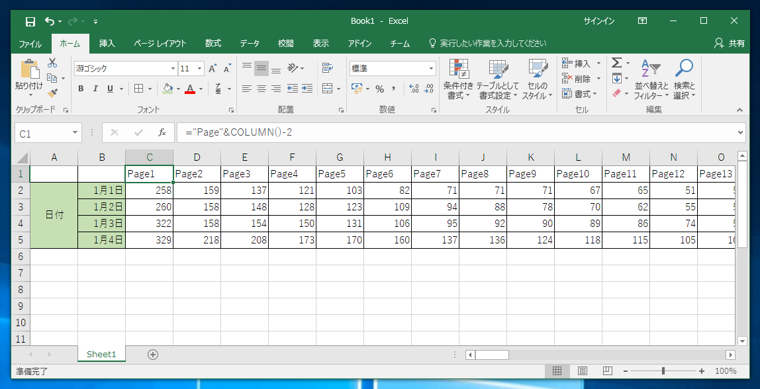This screenshot has width=760, height=389.
Task: Add a new sheet with plus button
Action: coord(153,355)
